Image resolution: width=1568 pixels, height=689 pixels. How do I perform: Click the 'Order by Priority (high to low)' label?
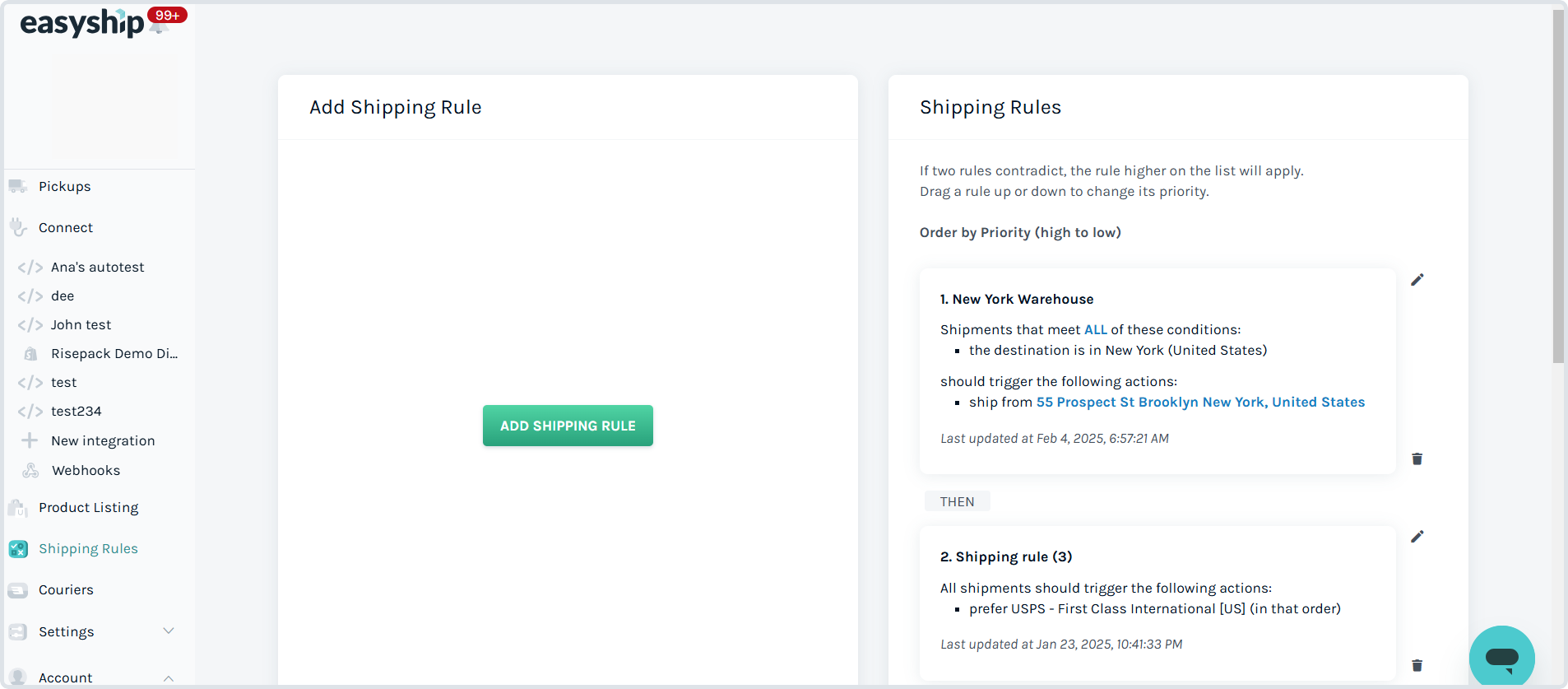pos(1020,232)
